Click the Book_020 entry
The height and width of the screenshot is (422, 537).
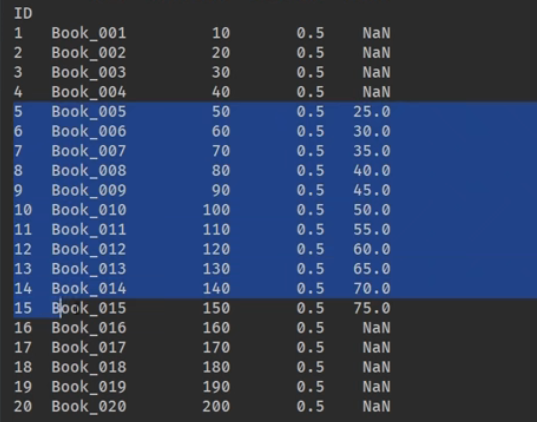tap(89, 406)
